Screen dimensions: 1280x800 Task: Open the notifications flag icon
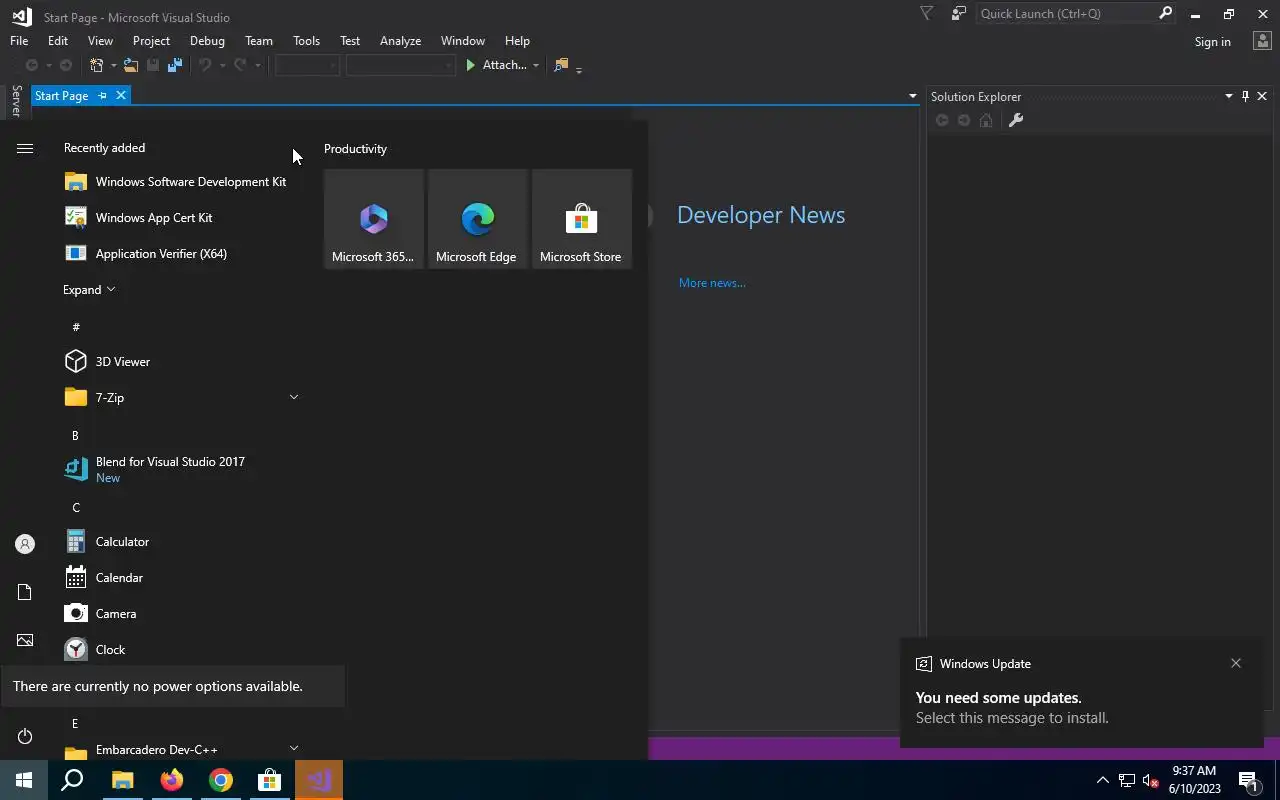click(926, 14)
